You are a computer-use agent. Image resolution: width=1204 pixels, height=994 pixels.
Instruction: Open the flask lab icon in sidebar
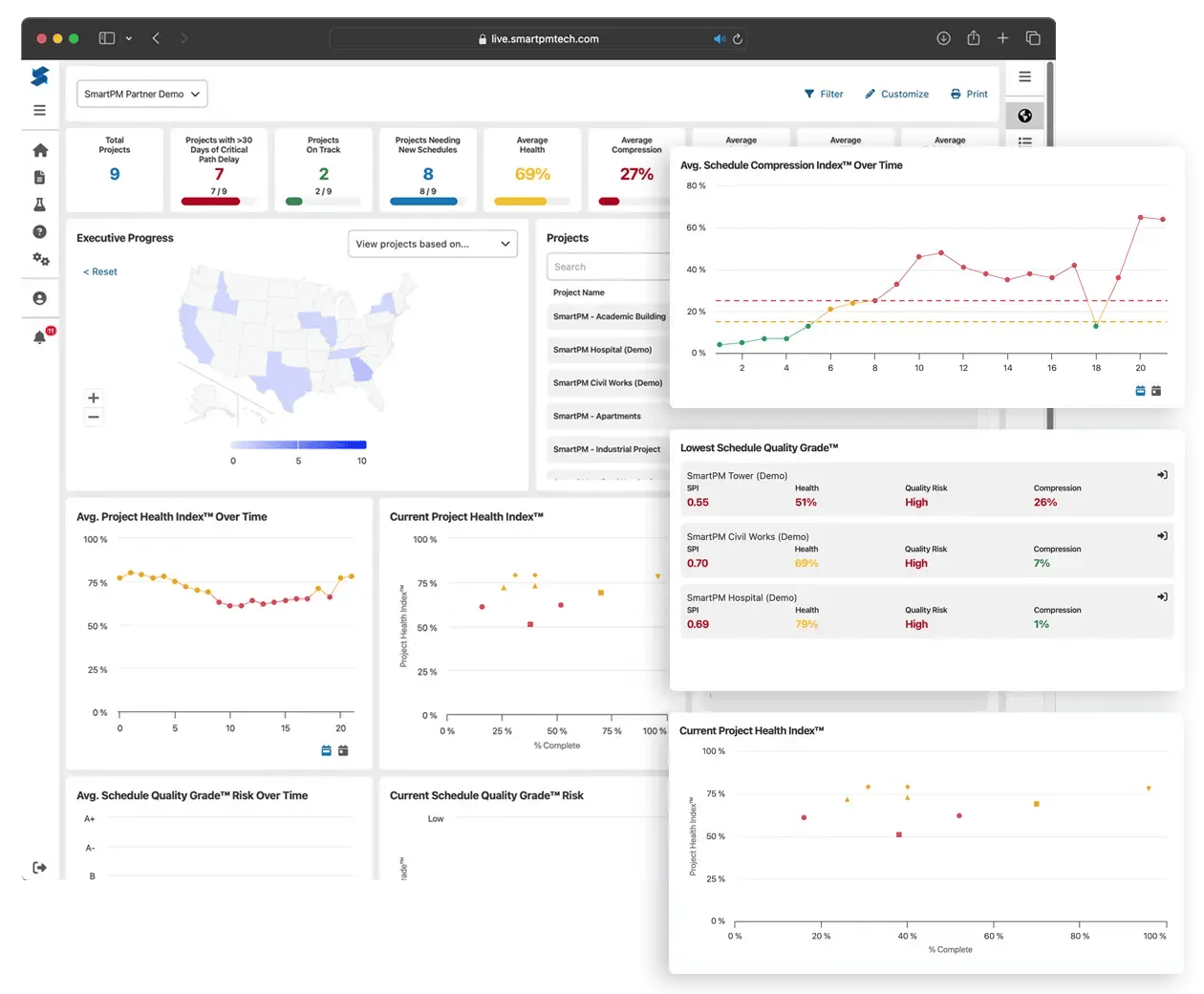point(39,205)
